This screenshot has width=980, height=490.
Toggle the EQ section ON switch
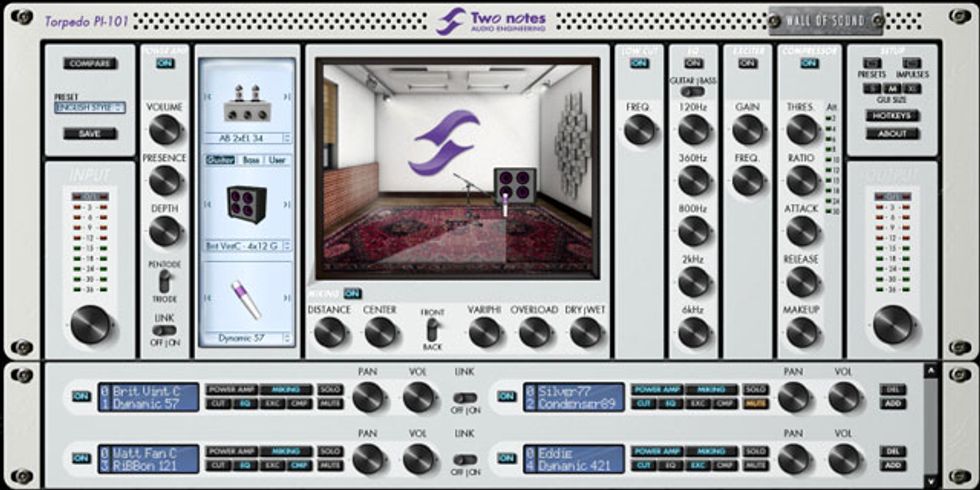(x=692, y=63)
